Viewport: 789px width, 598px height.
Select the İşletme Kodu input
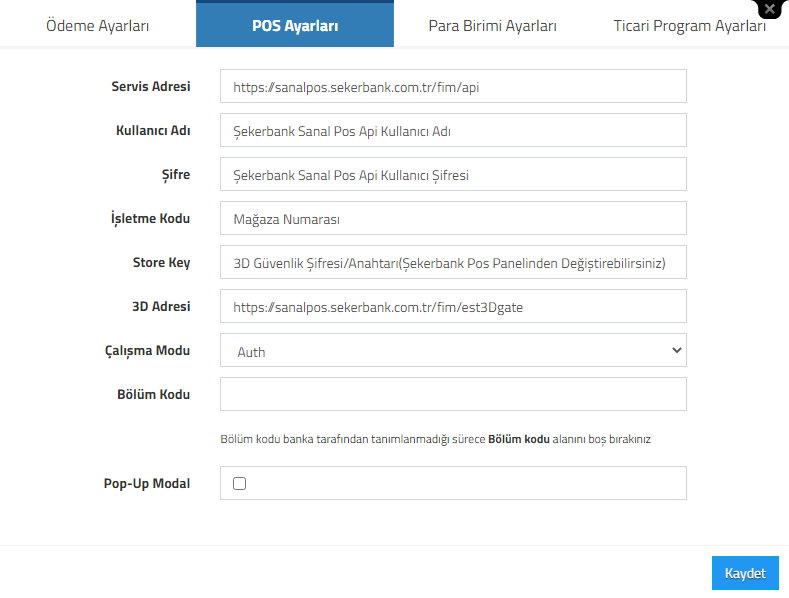coord(453,218)
